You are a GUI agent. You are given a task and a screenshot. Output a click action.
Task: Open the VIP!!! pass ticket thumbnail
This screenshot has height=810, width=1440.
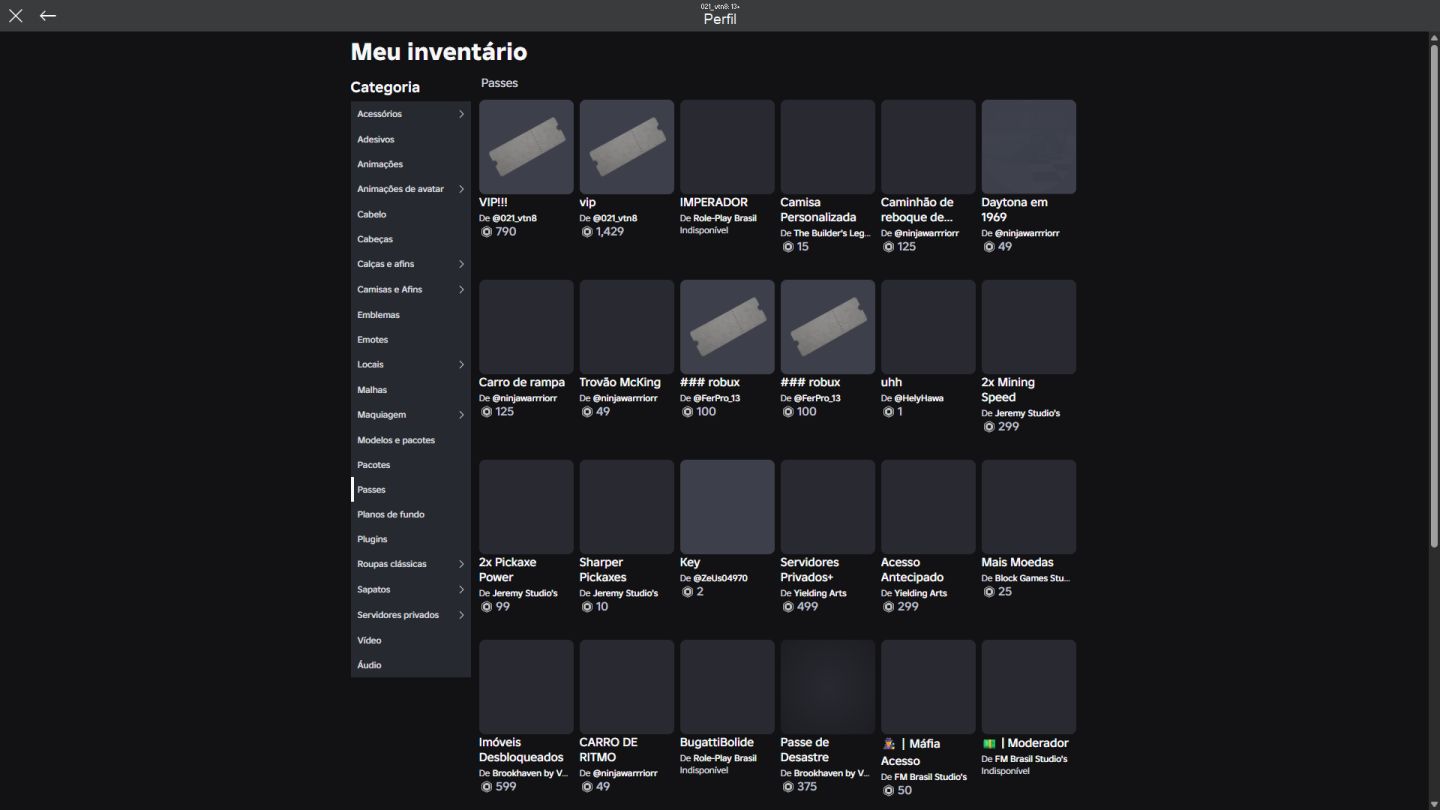pyautogui.click(x=526, y=147)
